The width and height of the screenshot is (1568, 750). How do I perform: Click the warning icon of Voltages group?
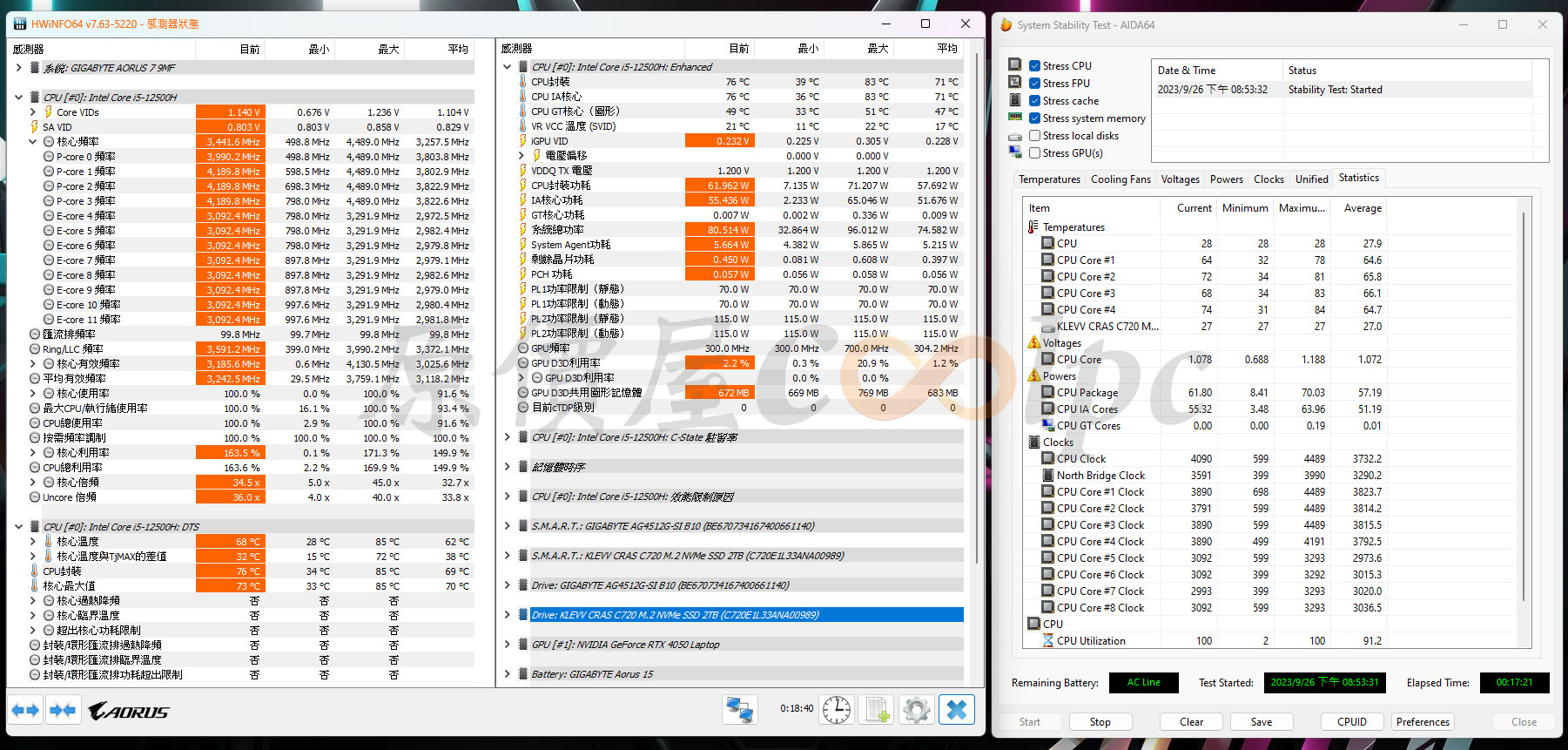pyautogui.click(x=1034, y=343)
